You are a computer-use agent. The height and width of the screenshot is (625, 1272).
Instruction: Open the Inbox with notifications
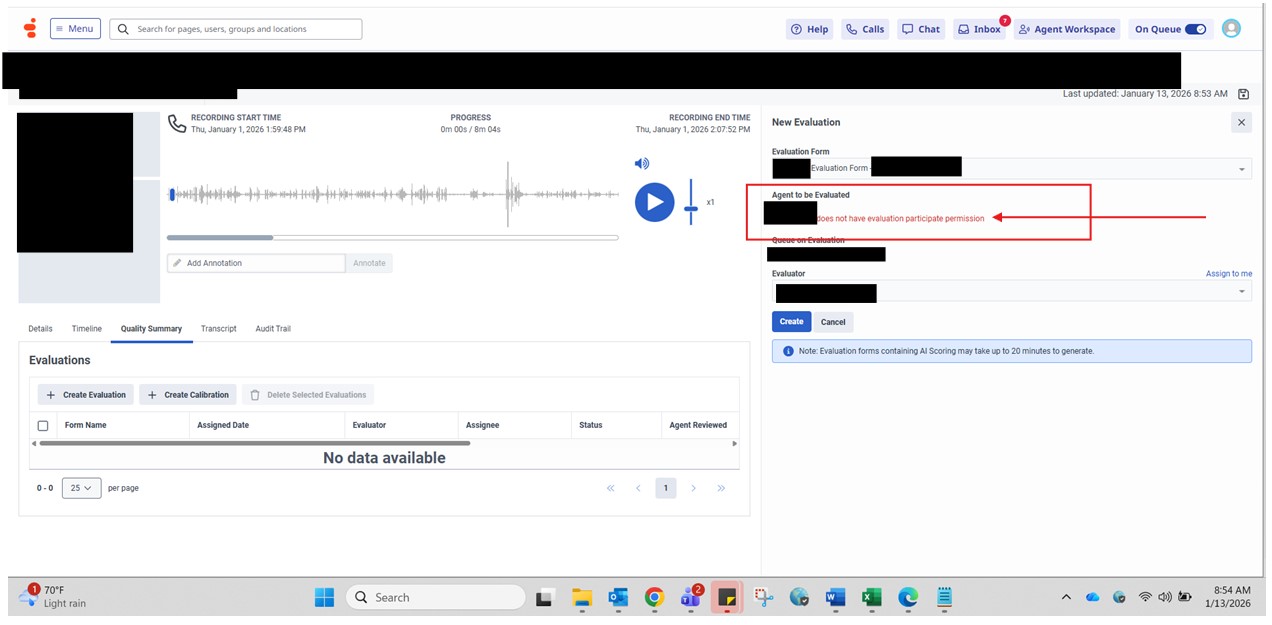[x=979, y=29]
